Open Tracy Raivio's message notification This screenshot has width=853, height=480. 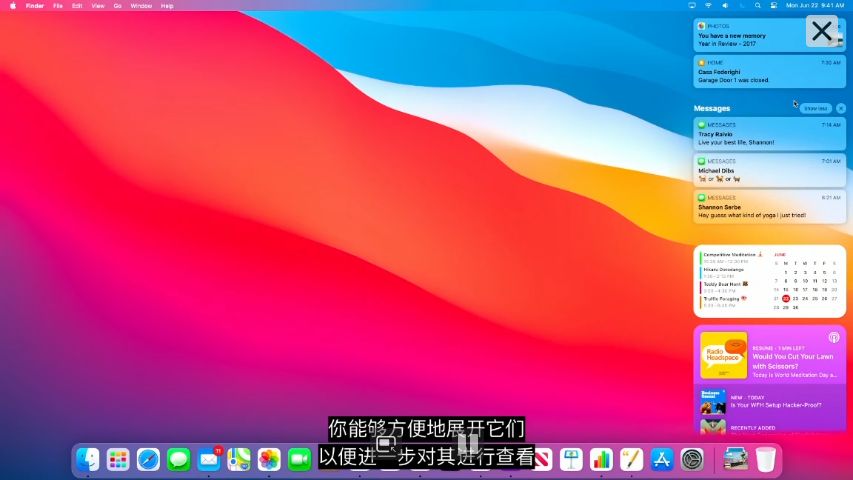769,134
